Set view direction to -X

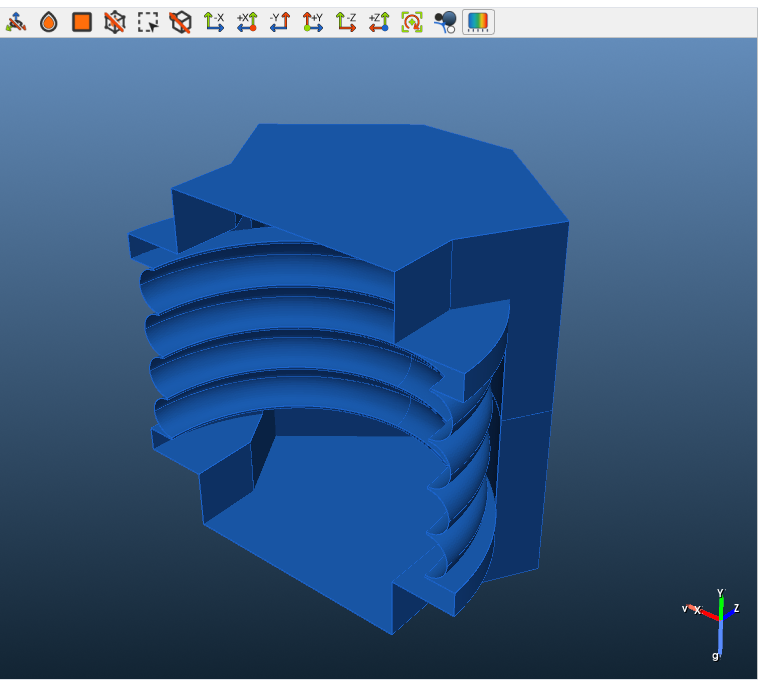214,22
